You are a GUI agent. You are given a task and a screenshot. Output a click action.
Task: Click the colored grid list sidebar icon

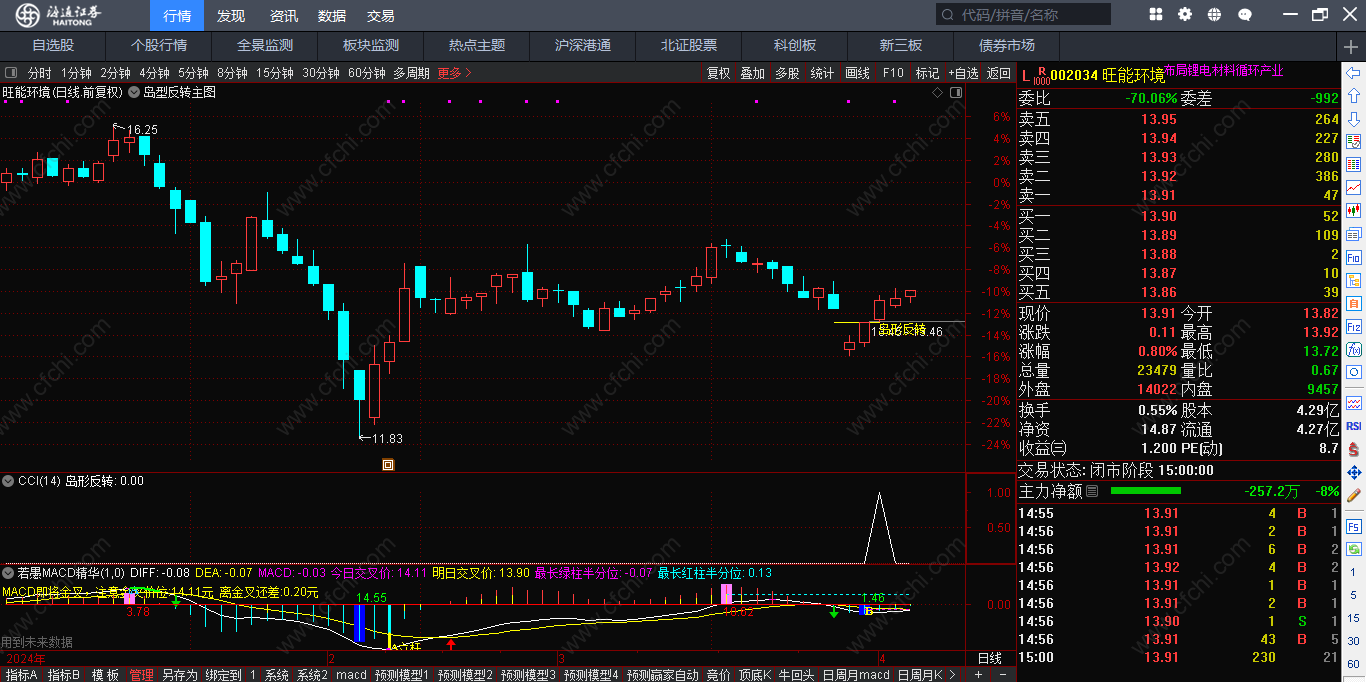1354,165
